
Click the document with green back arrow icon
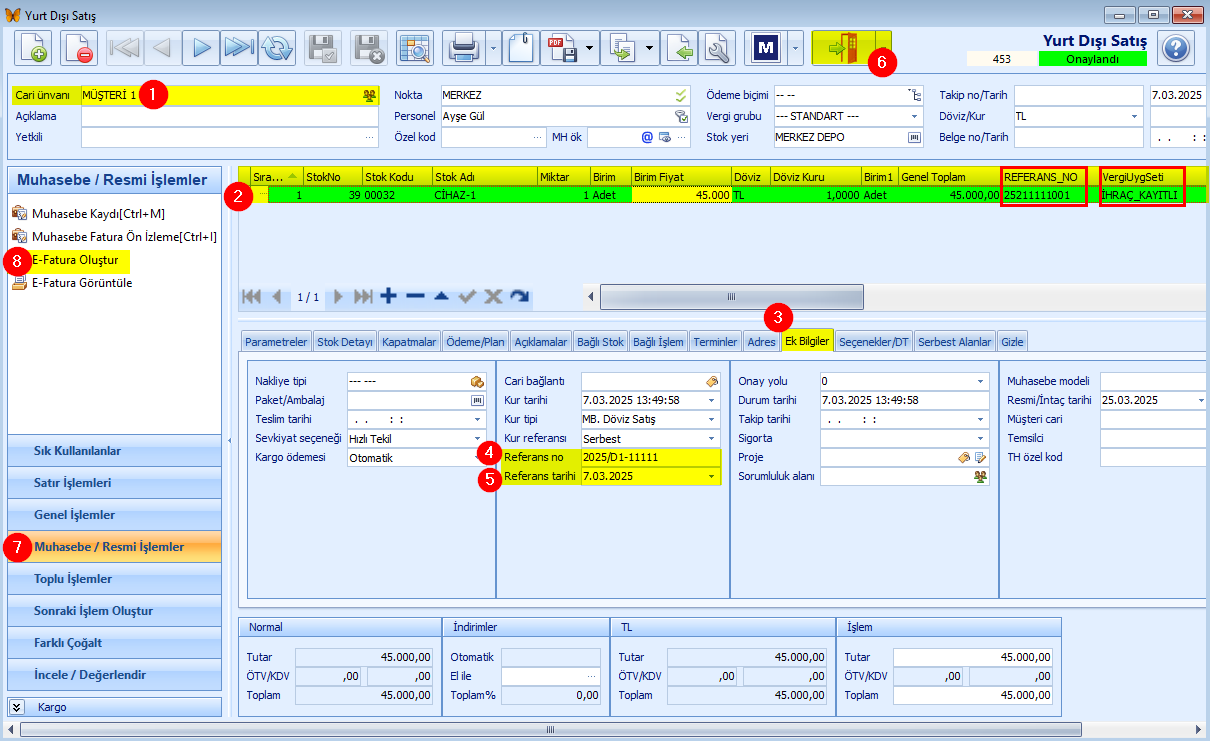[x=679, y=47]
